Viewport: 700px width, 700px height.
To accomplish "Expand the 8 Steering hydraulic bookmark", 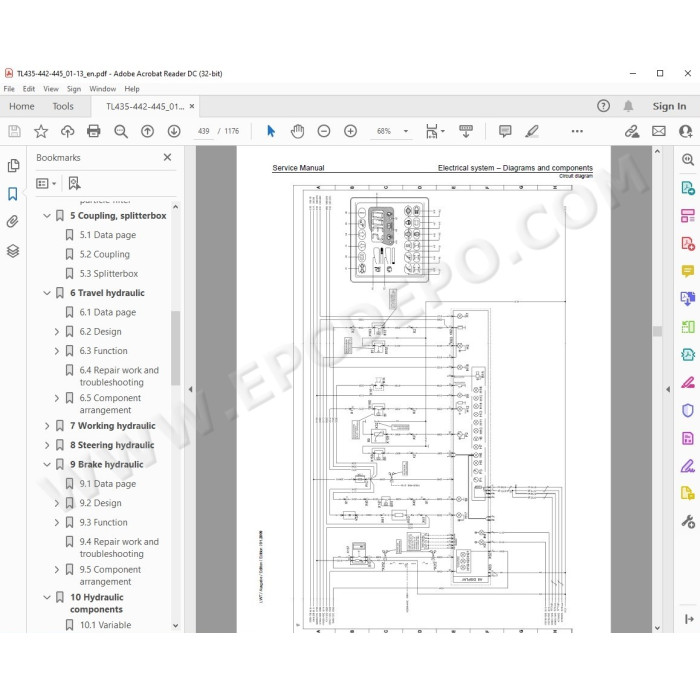I will (47, 445).
